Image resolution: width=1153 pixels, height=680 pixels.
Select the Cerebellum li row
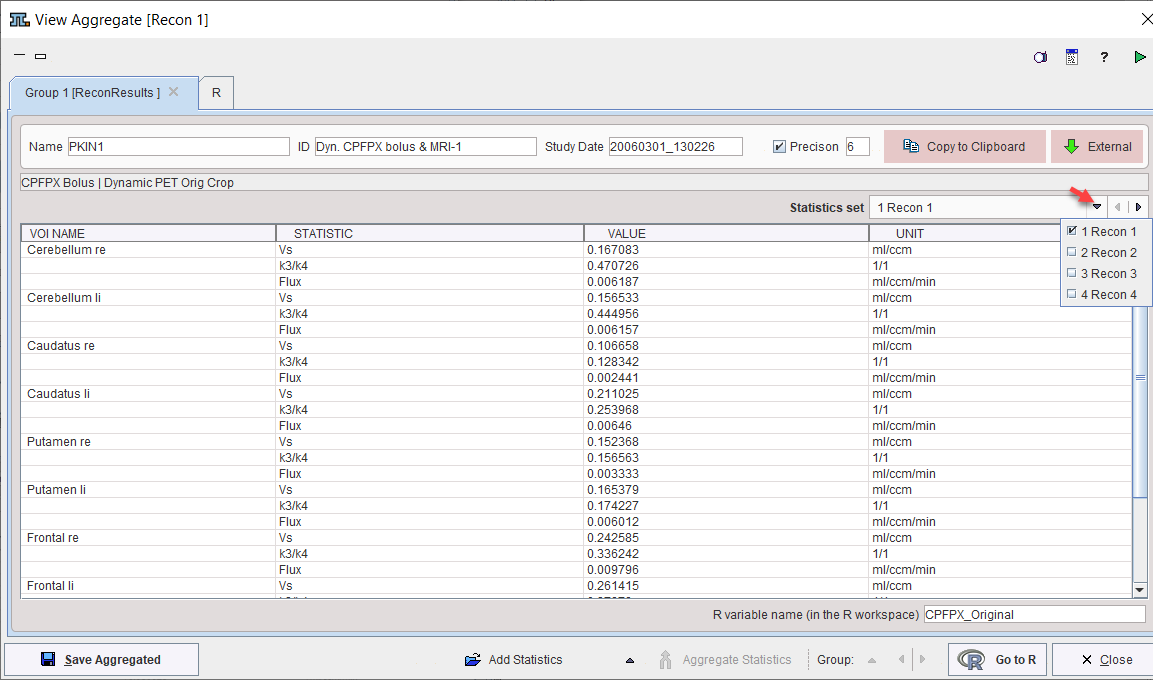tap(576, 298)
